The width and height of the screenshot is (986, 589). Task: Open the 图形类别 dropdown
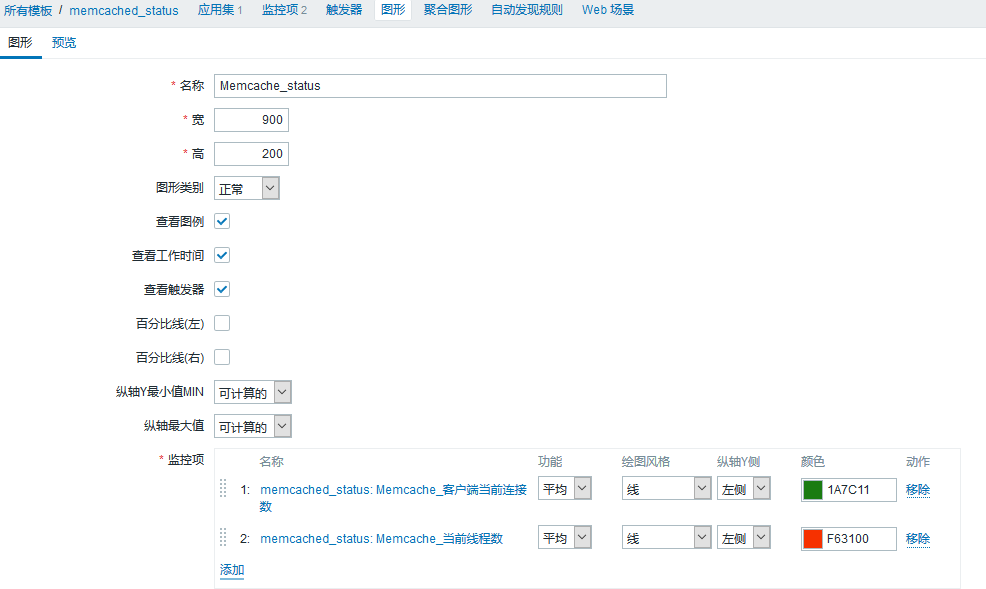(x=247, y=188)
